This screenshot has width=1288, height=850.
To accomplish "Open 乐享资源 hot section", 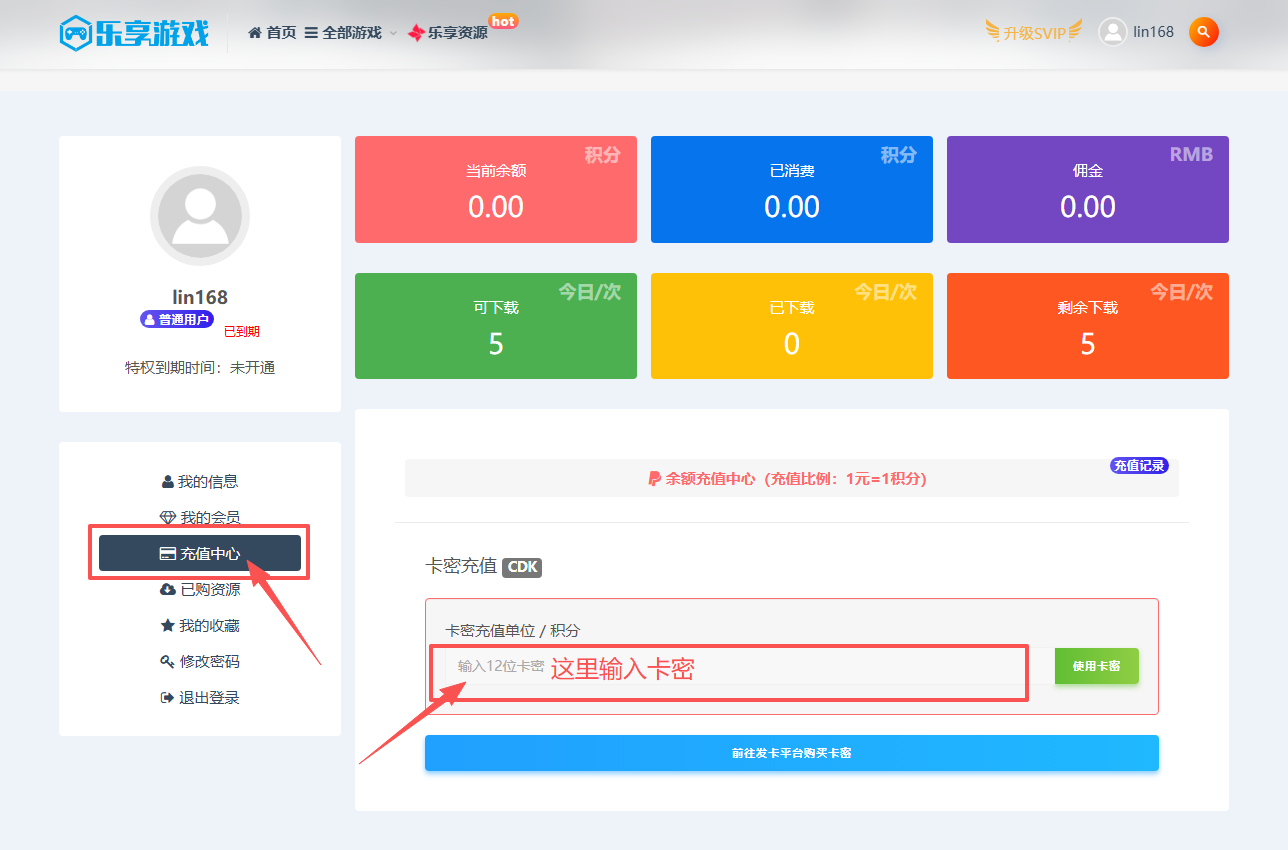I will [x=448, y=33].
